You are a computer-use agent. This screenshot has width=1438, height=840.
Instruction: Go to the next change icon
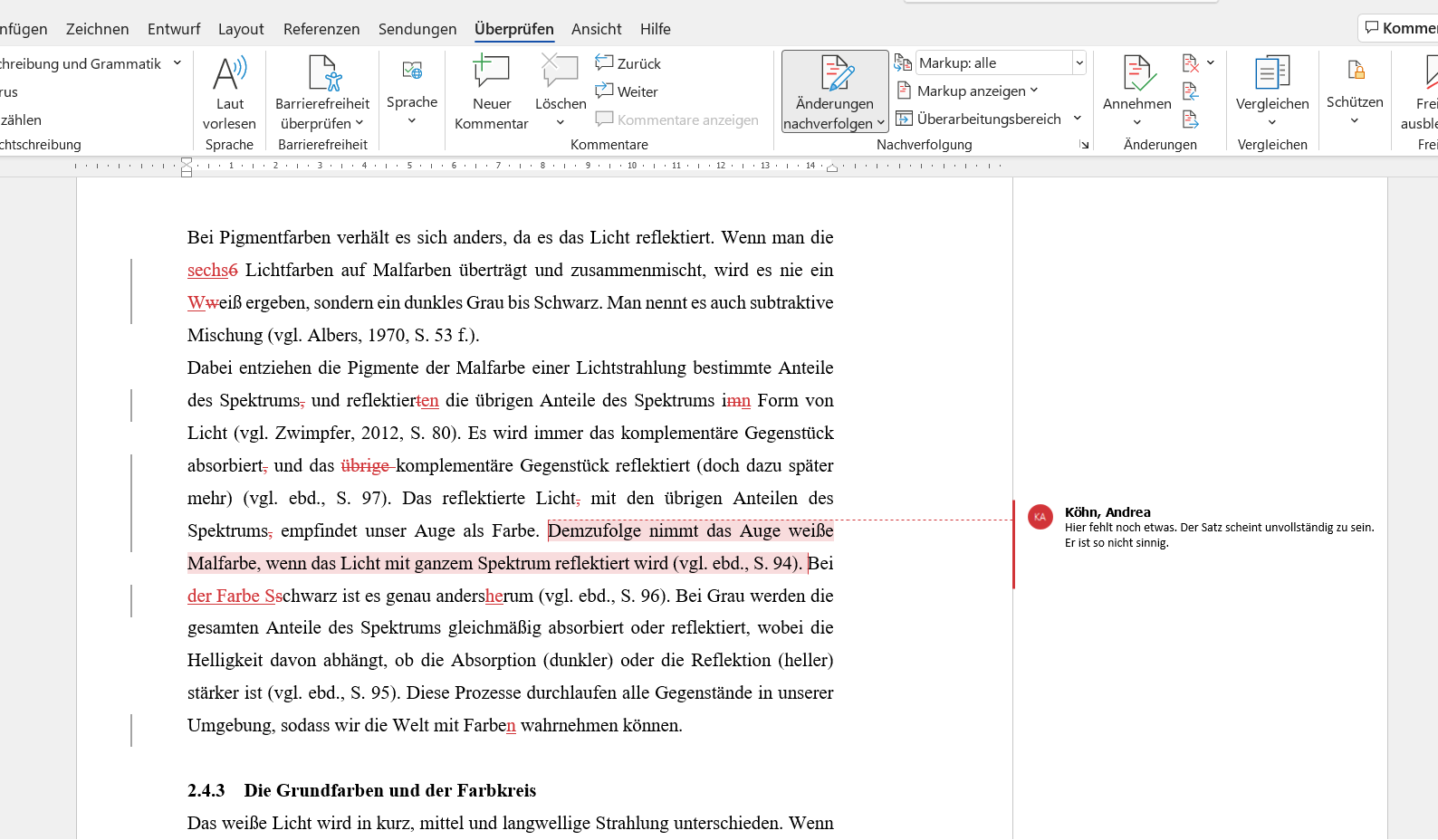point(1190,119)
